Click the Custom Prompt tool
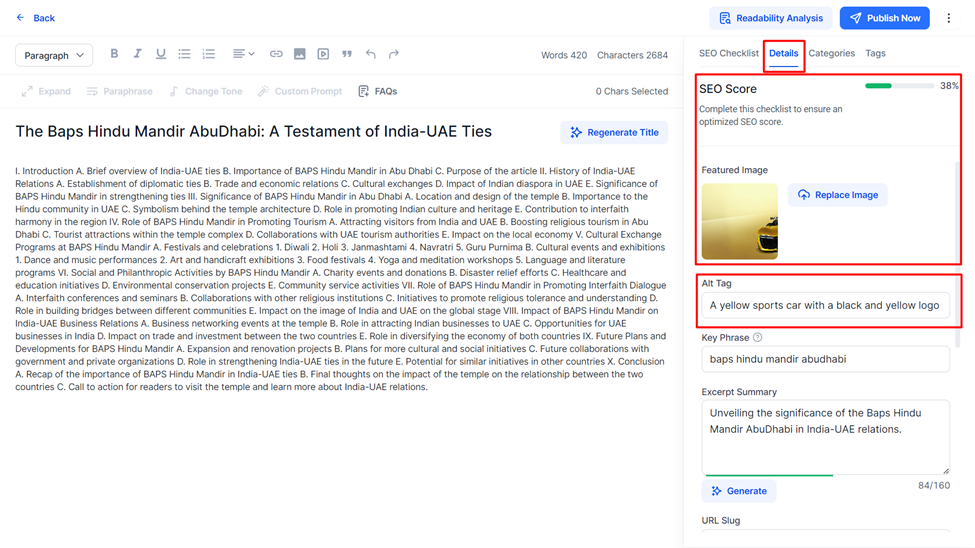 pyautogui.click(x=300, y=91)
